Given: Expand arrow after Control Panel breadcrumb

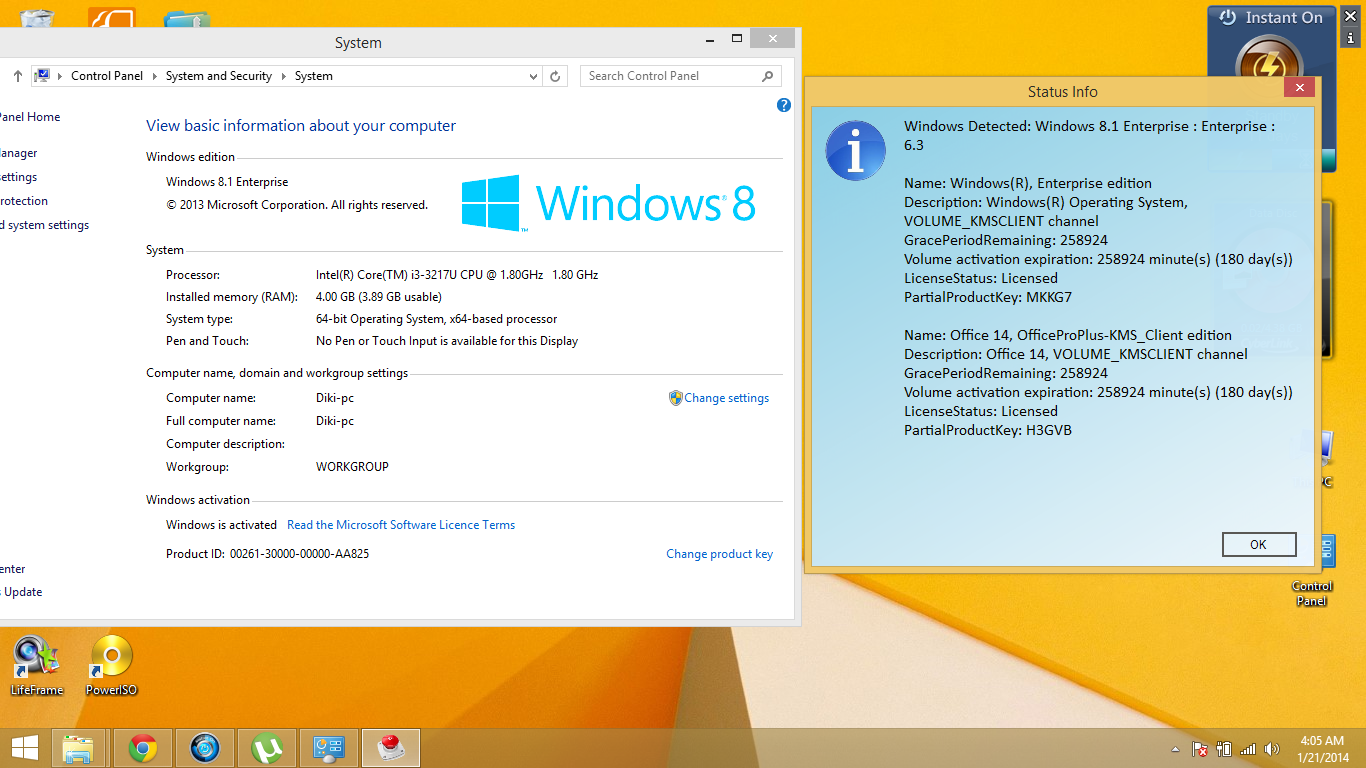Looking at the screenshot, I should click(154, 76).
